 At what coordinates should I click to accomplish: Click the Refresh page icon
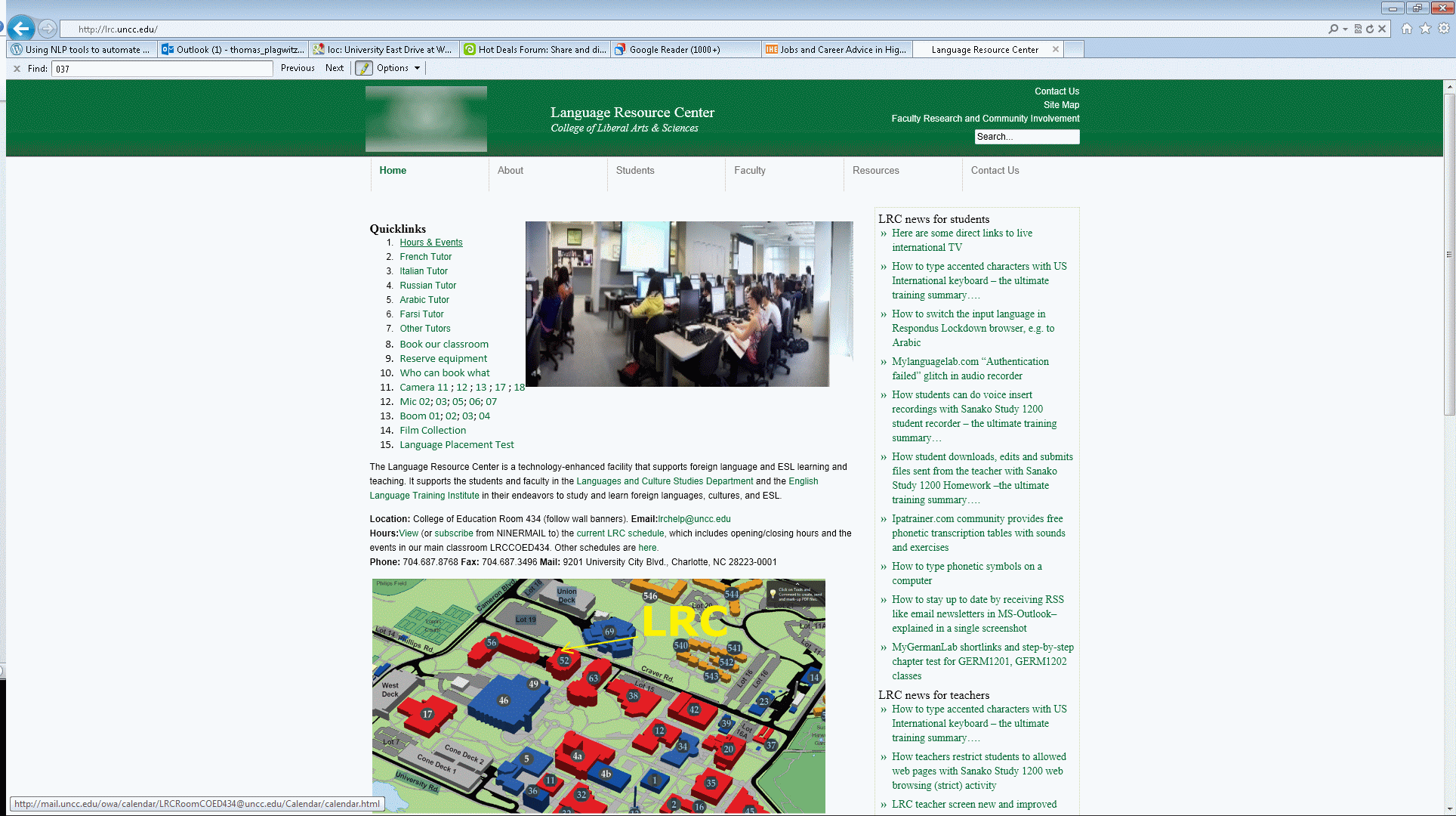pyautogui.click(x=1370, y=29)
